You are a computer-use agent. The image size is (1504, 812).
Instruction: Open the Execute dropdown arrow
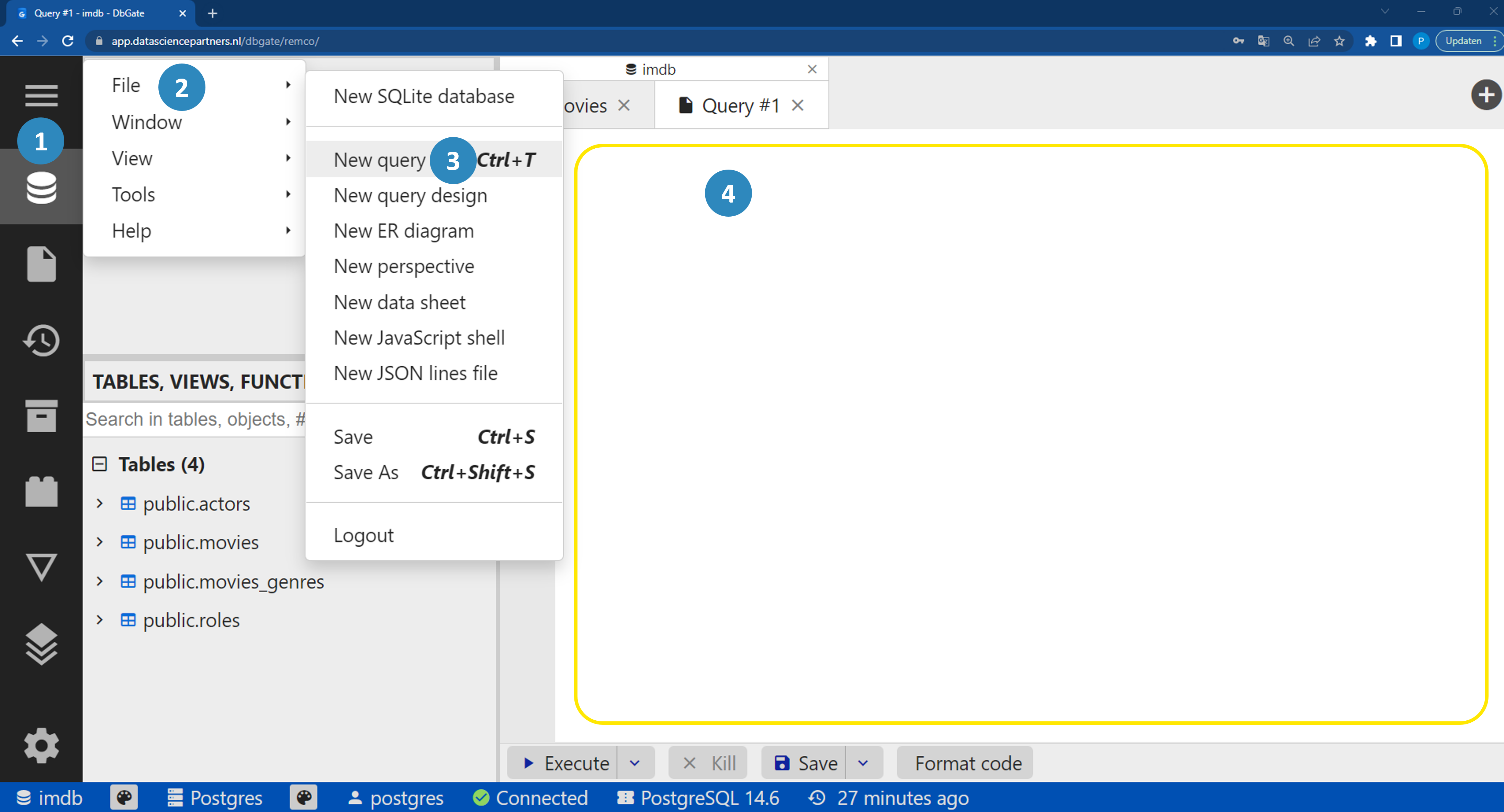click(635, 763)
